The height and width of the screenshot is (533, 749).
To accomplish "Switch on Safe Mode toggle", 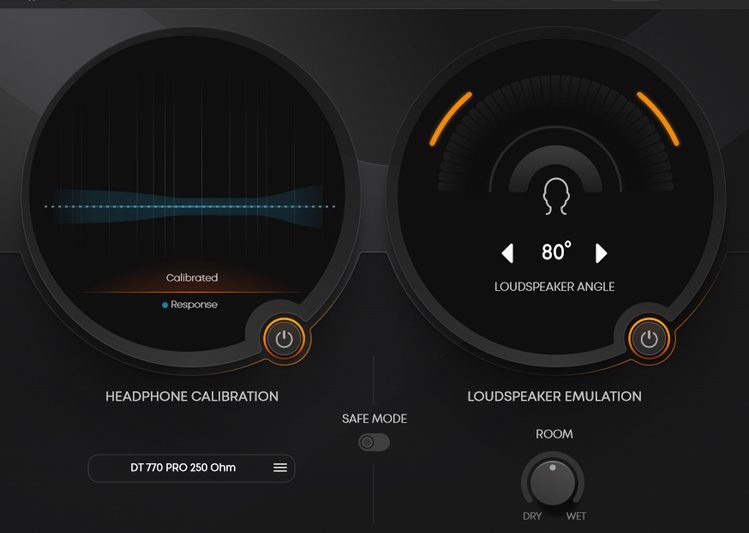I will 374,442.
